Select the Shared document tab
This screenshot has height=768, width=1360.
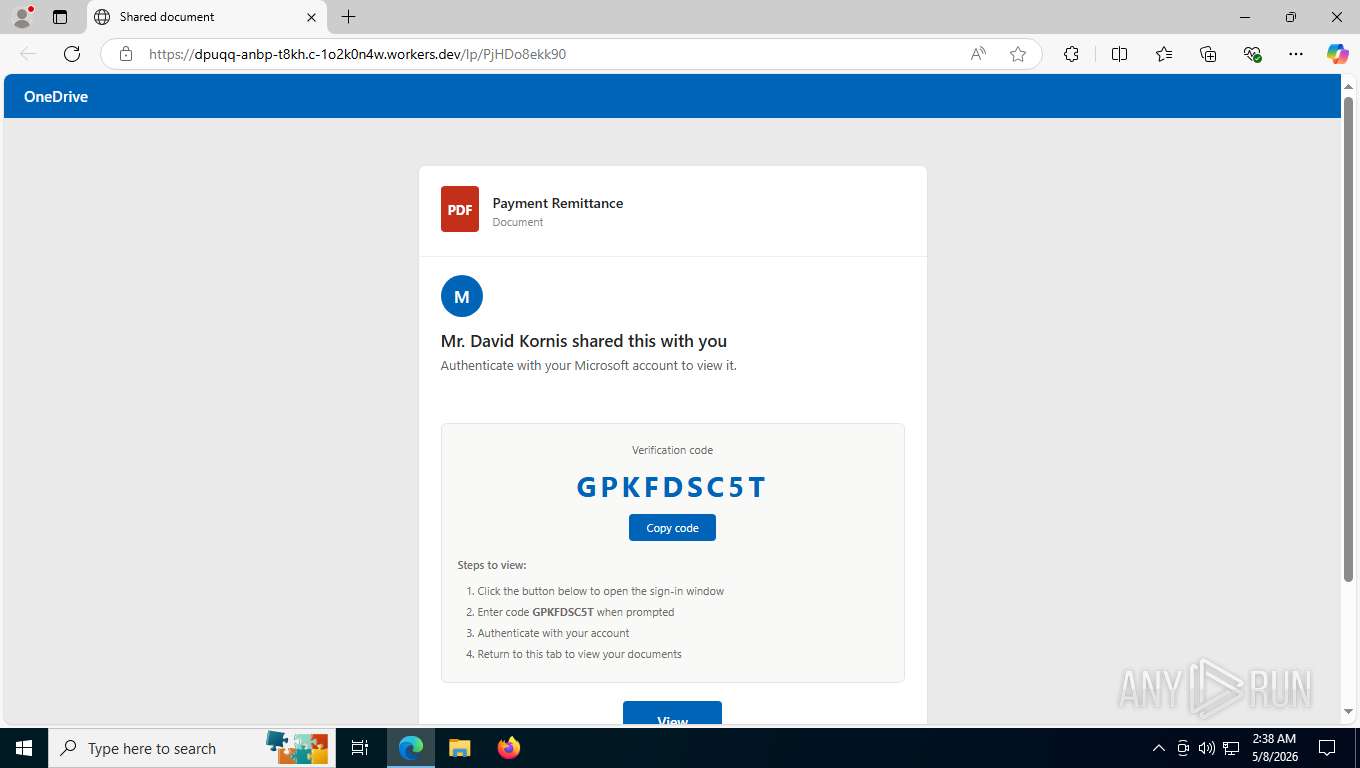coord(206,17)
